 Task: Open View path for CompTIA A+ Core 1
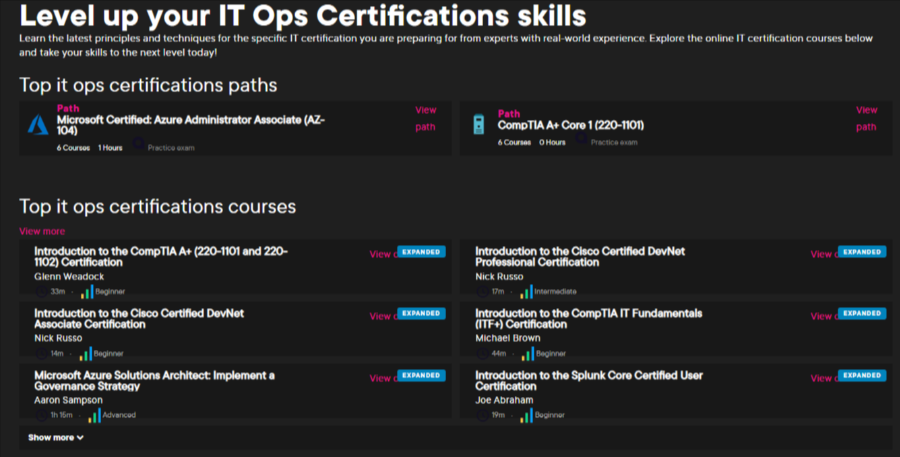click(x=866, y=118)
